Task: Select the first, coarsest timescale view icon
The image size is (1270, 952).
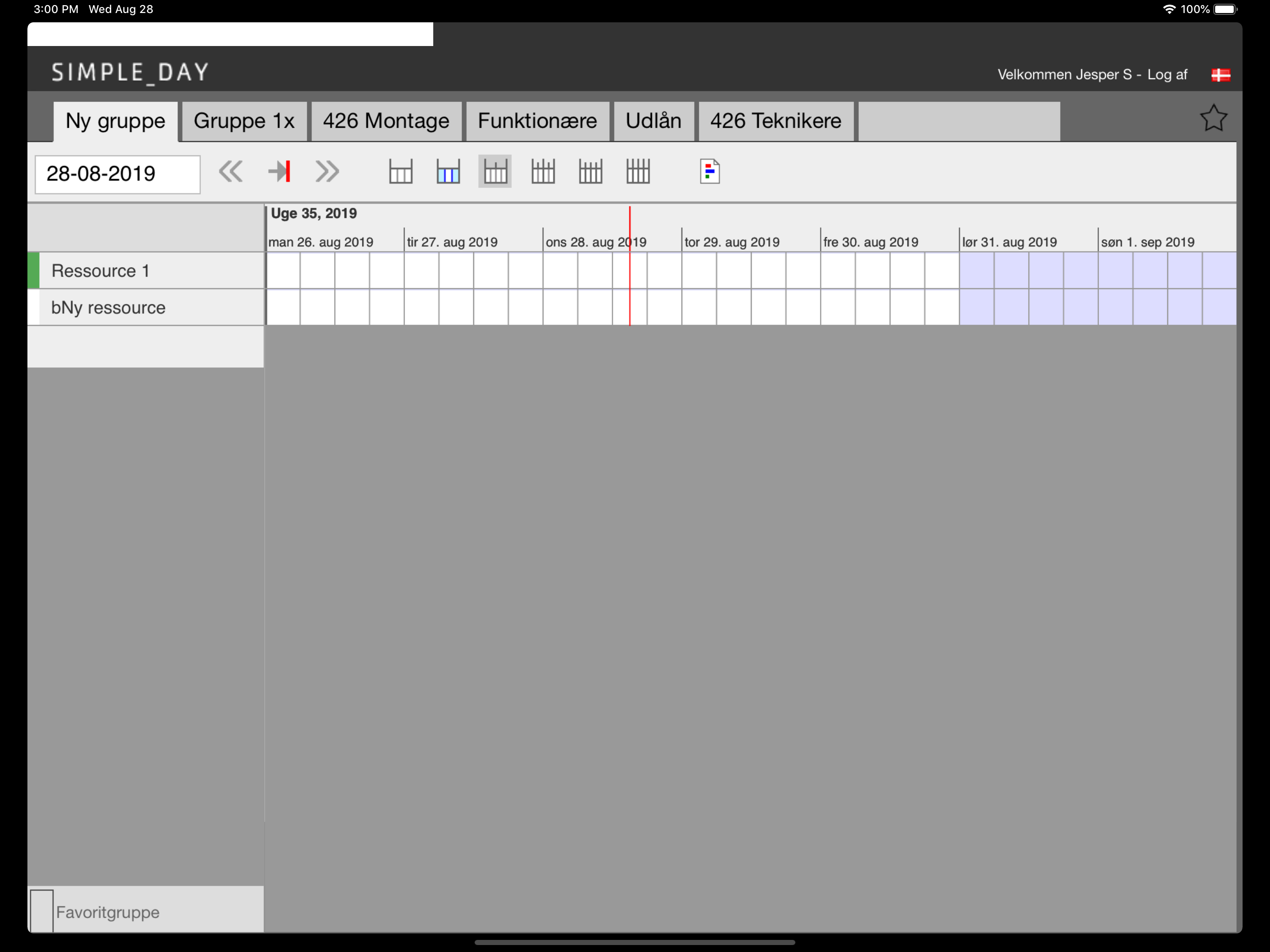Action: [401, 172]
